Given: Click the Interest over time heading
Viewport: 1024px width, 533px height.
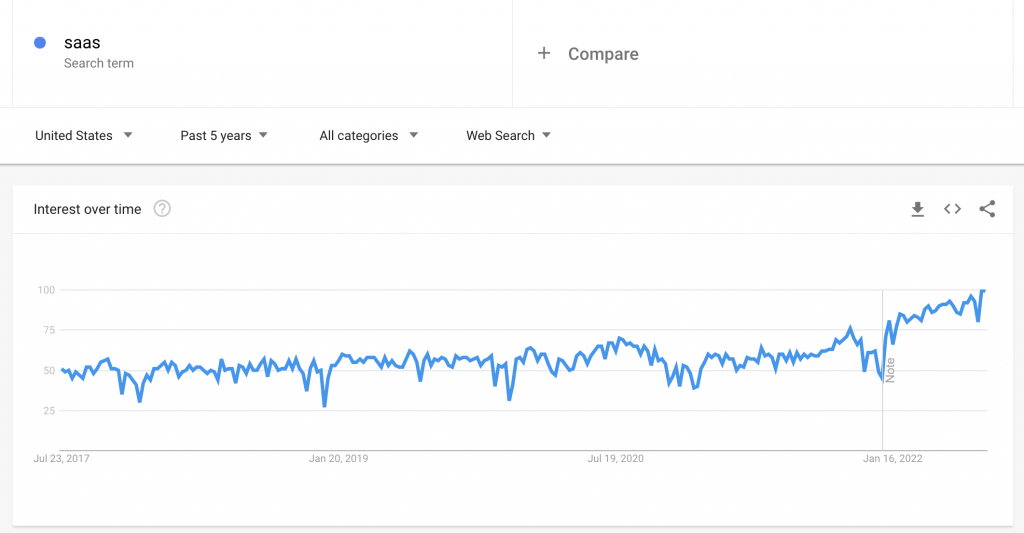Looking at the screenshot, I should pos(87,209).
